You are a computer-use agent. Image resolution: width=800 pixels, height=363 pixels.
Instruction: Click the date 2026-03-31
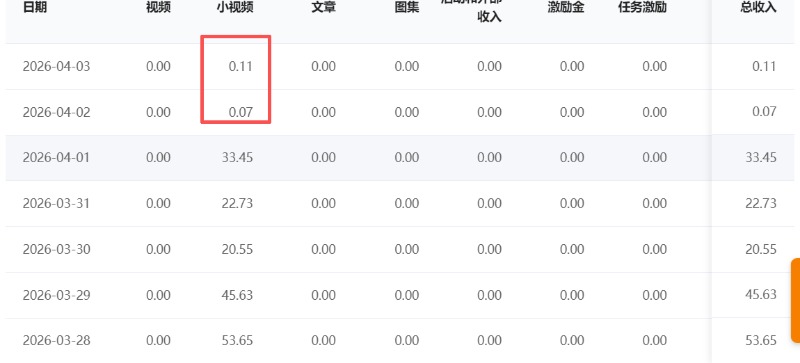(56, 203)
